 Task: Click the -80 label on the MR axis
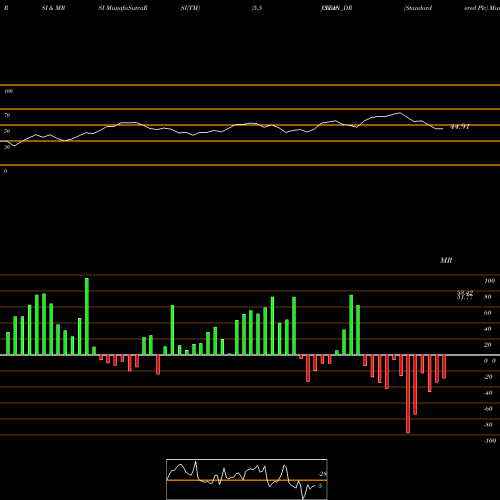(x=488, y=425)
